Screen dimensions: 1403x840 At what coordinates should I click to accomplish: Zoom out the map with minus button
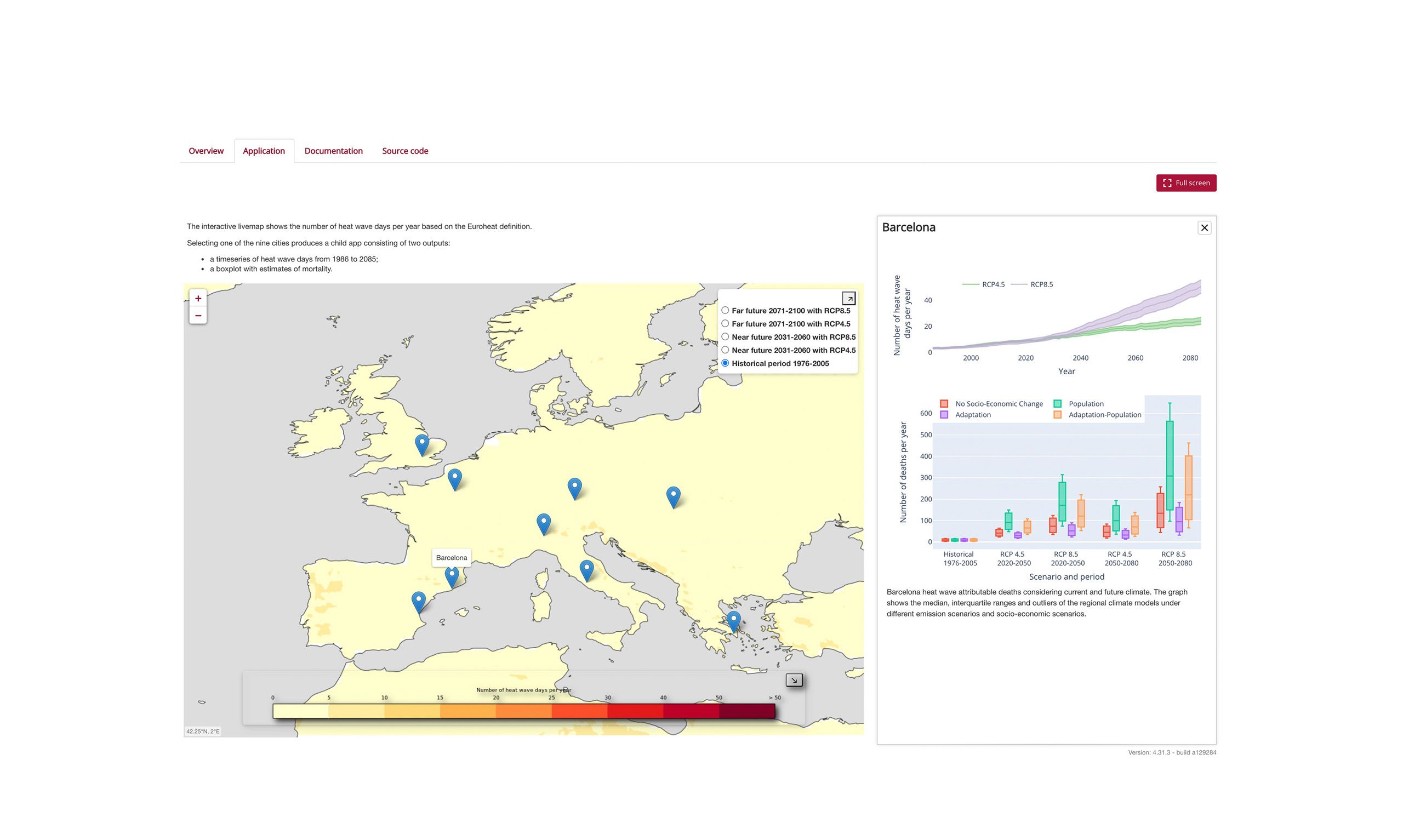point(197,316)
